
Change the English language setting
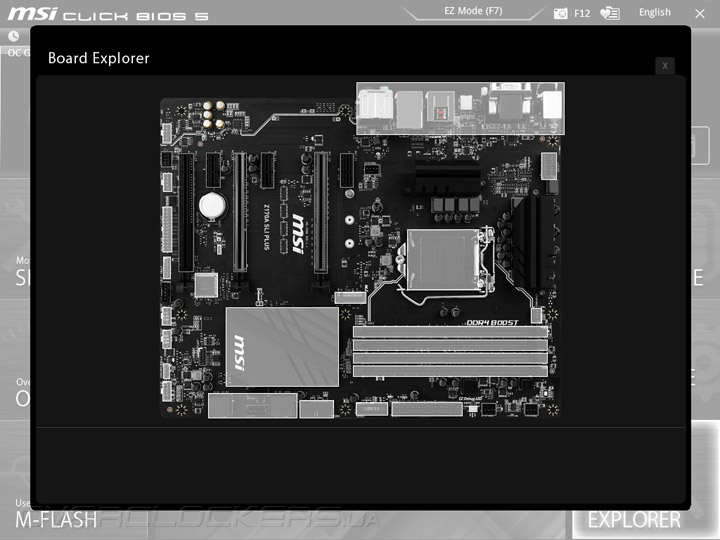click(655, 12)
